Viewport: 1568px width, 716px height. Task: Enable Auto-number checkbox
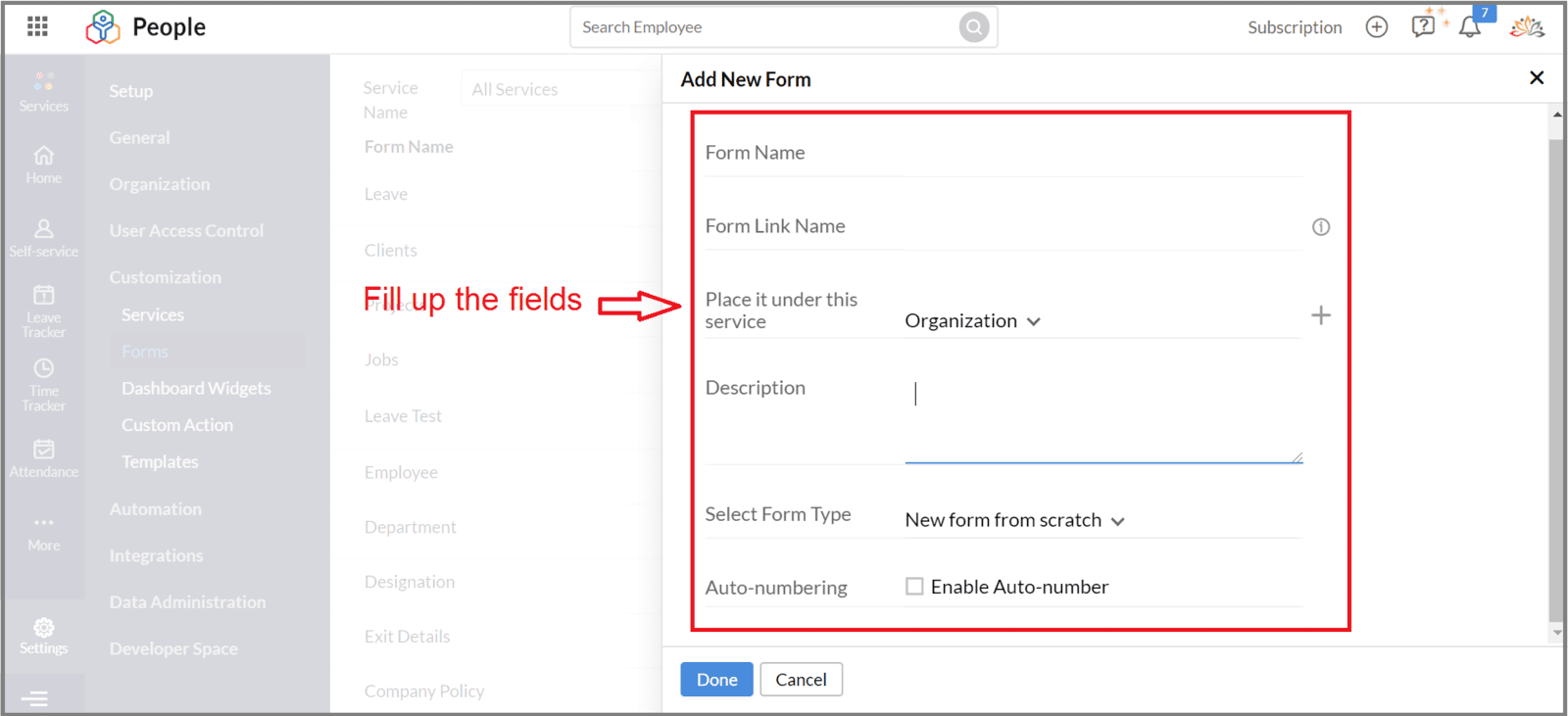pos(914,587)
